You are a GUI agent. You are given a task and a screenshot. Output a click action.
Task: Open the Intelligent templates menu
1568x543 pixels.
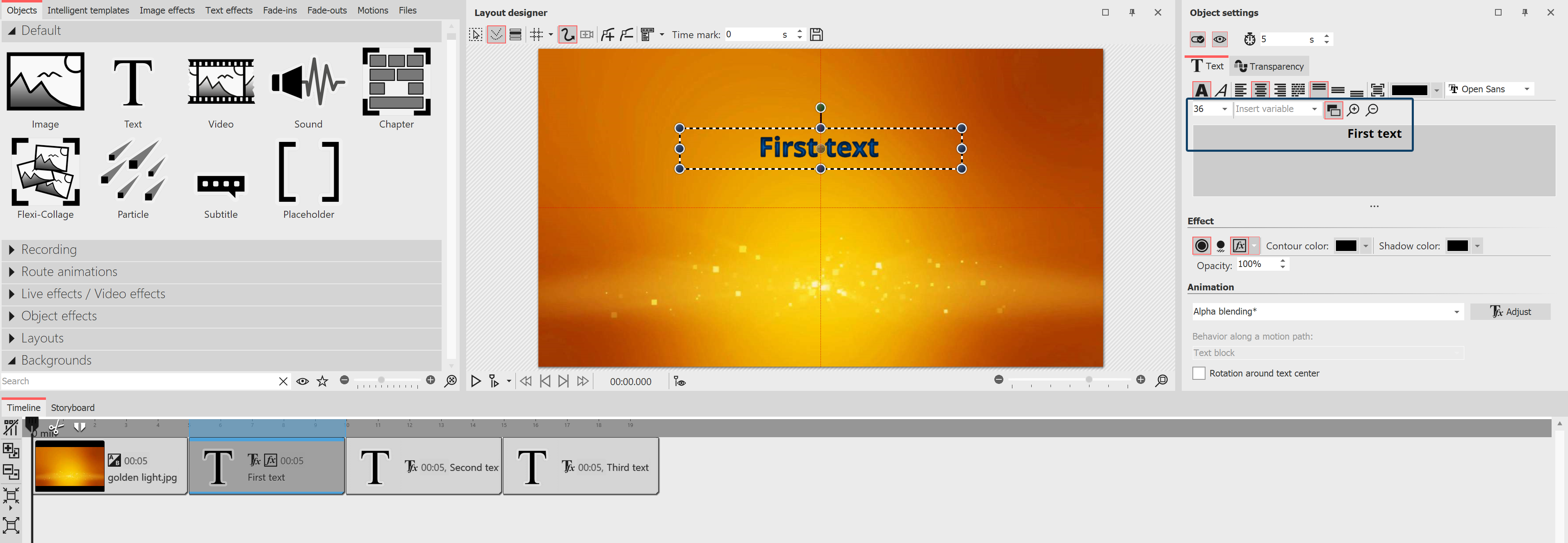tap(88, 10)
